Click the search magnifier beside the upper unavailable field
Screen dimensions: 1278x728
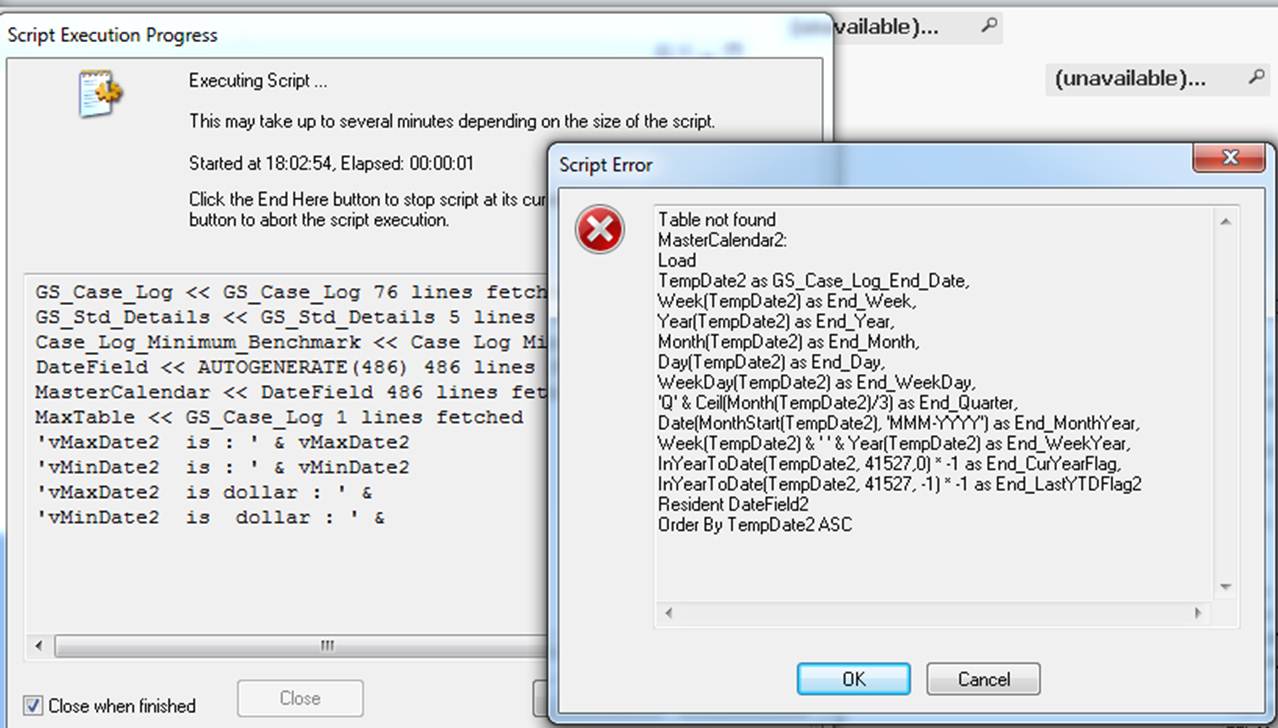click(988, 26)
